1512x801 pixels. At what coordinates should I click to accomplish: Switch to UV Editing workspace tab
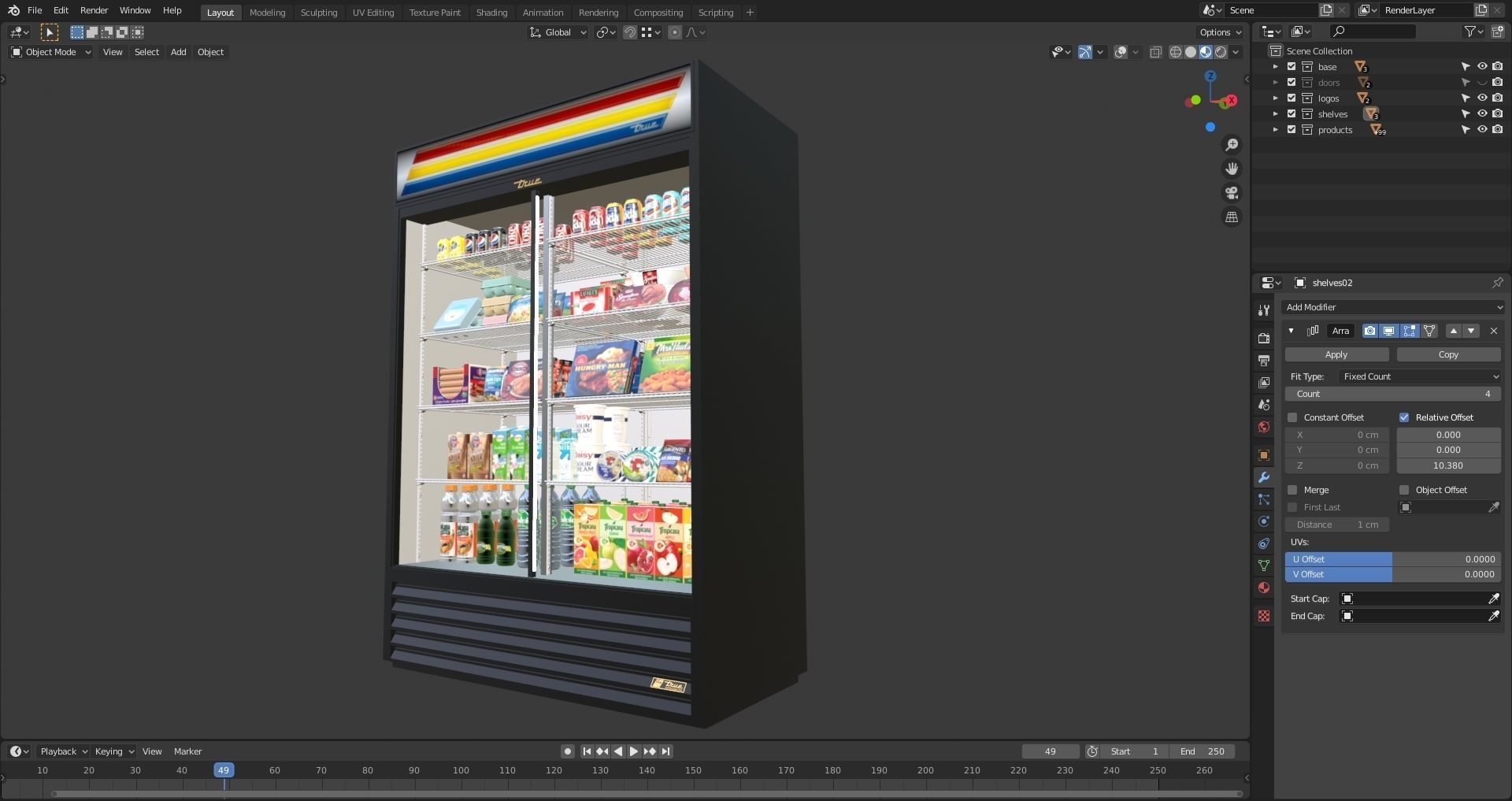[373, 13]
